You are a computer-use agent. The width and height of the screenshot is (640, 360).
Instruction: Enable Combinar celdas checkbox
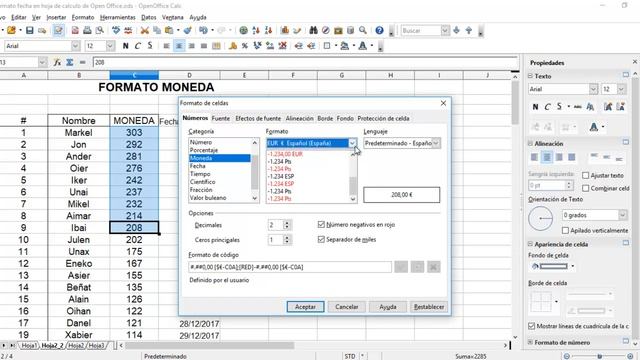[586, 188]
